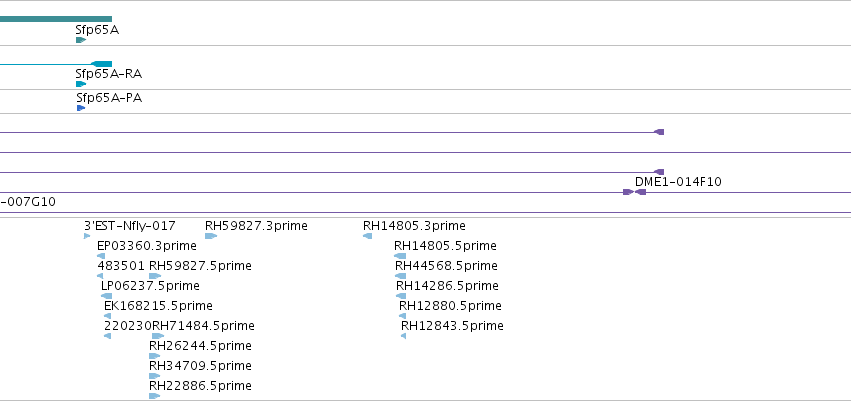The width and height of the screenshot is (851, 401).
Task: Select the Sfp65A-RA transcript arrow
Action: (x=81, y=84)
